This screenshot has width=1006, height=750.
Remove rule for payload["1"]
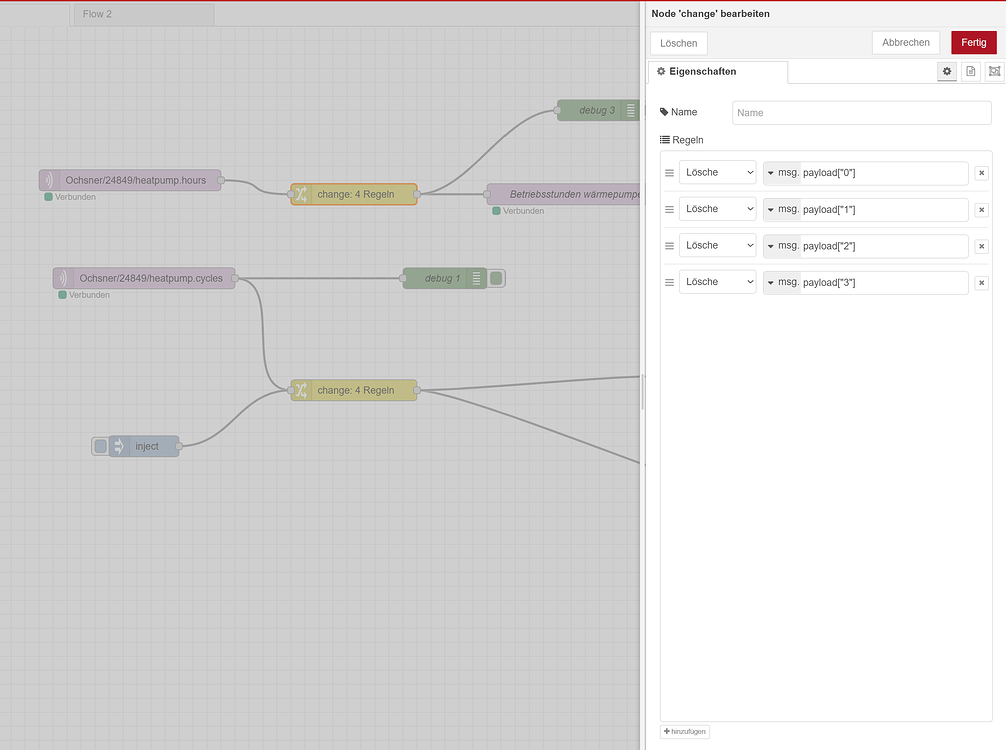[x=982, y=210]
